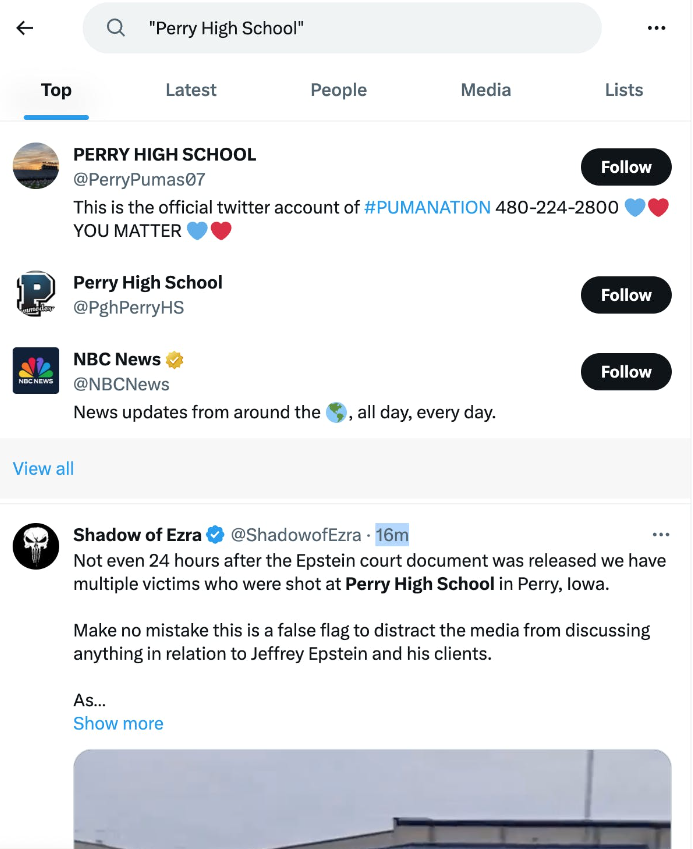Click the #PUMANATION hashtag
Viewport: 693px width, 849px height.
point(427,208)
